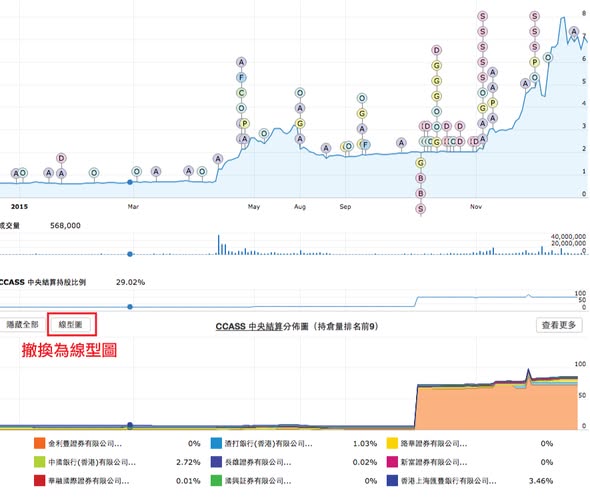Viewport: 590px width, 498px height.
Task: Click the 查看更多 view more button
Action: tap(559, 325)
